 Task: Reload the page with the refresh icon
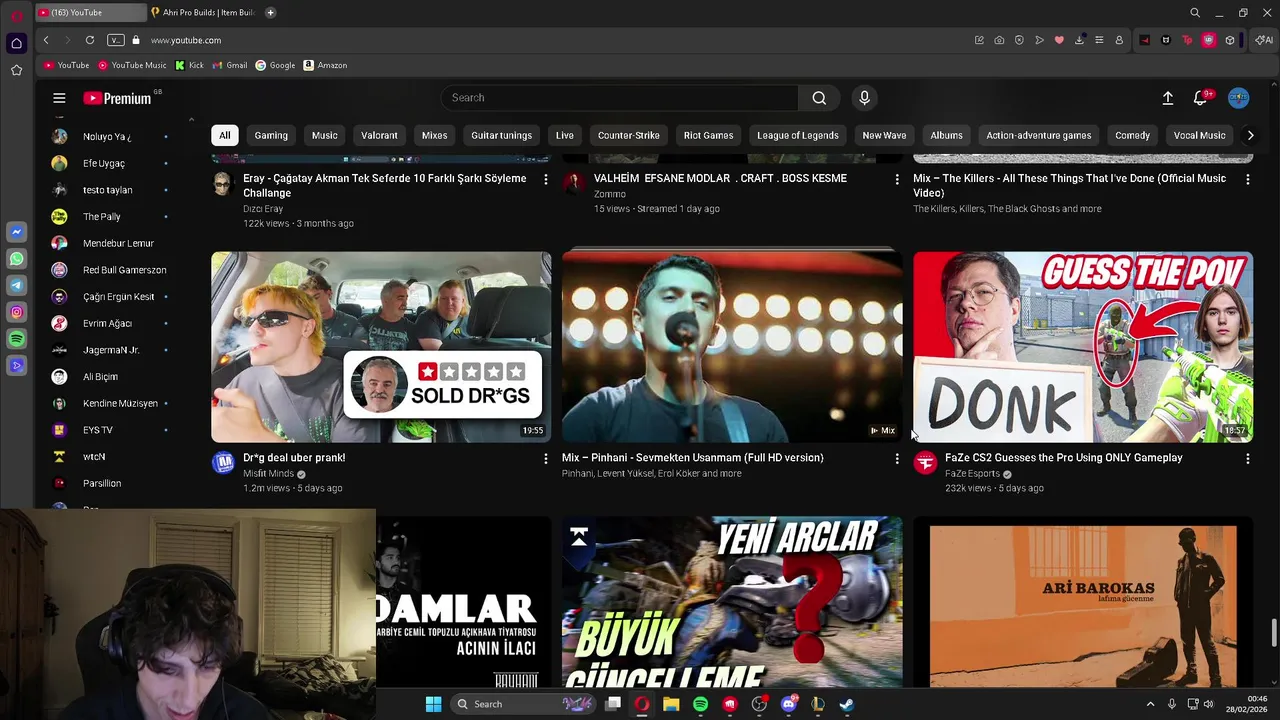pyautogui.click(x=90, y=40)
